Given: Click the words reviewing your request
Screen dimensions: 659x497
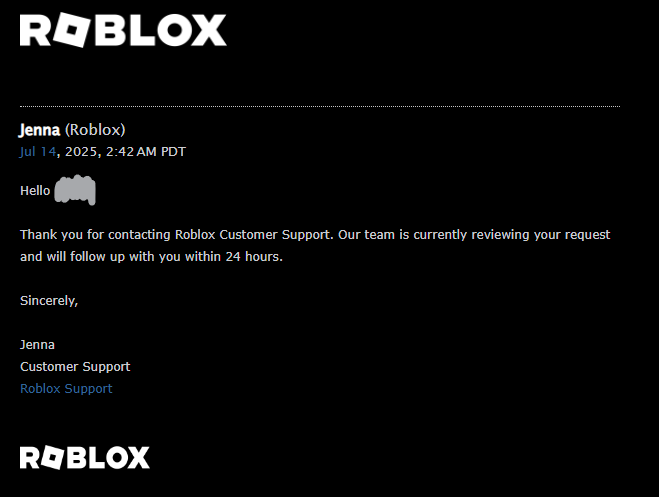Looking at the screenshot, I should tap(540, 234).
